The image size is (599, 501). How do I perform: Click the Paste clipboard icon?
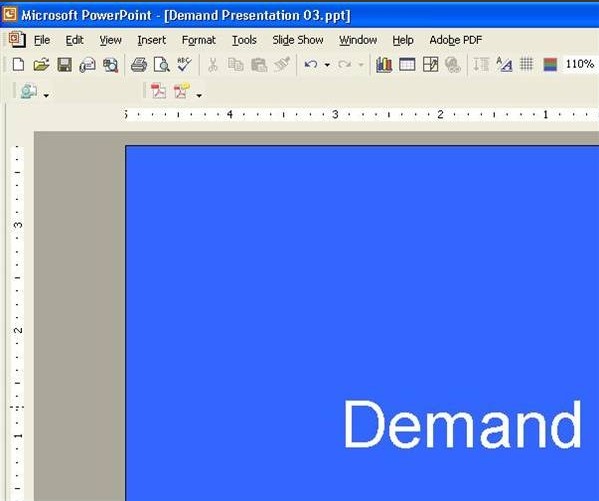tap(259, 65)
